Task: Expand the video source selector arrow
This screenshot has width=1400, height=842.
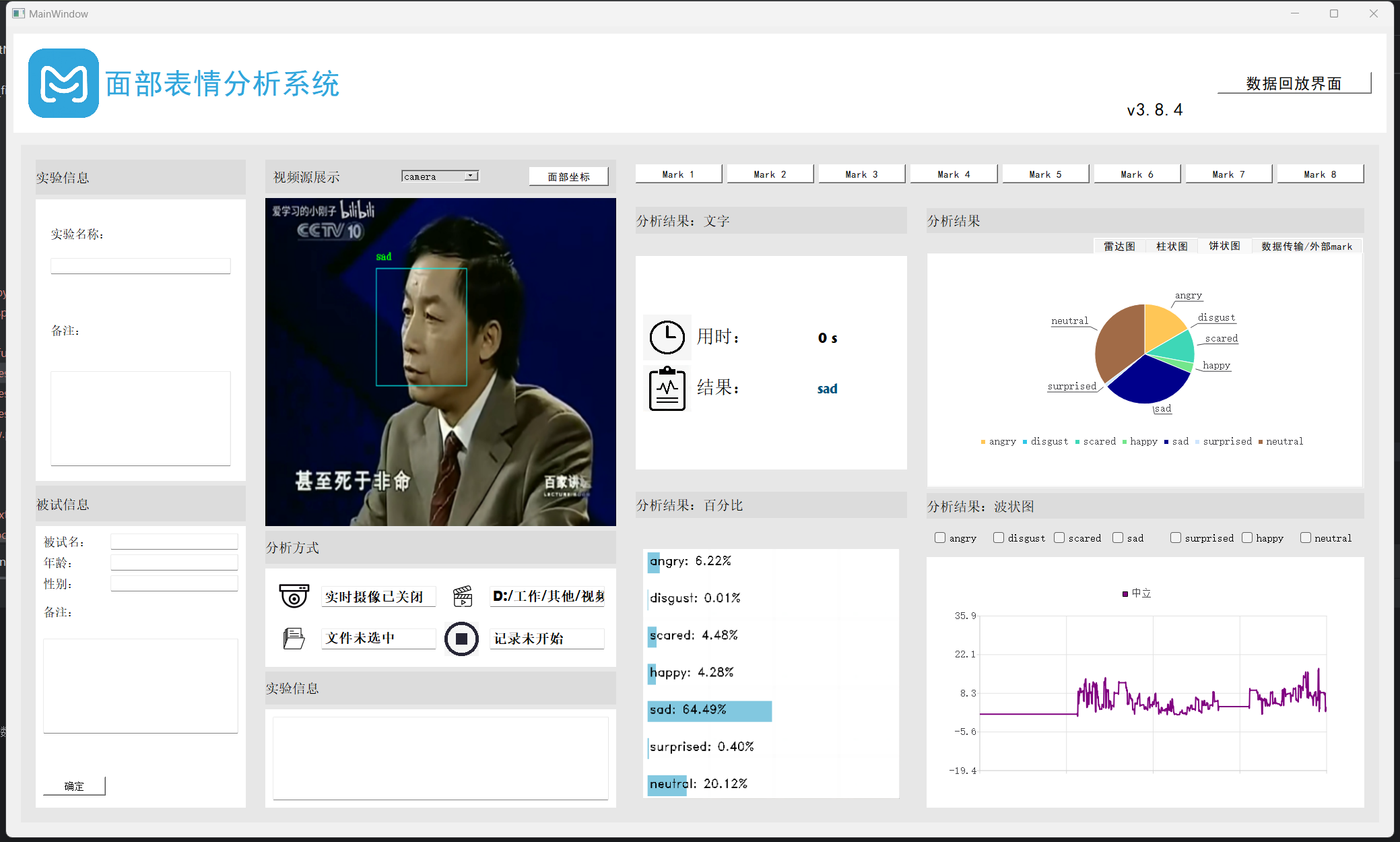Action: pyautogui.click(x=471, y=176)
